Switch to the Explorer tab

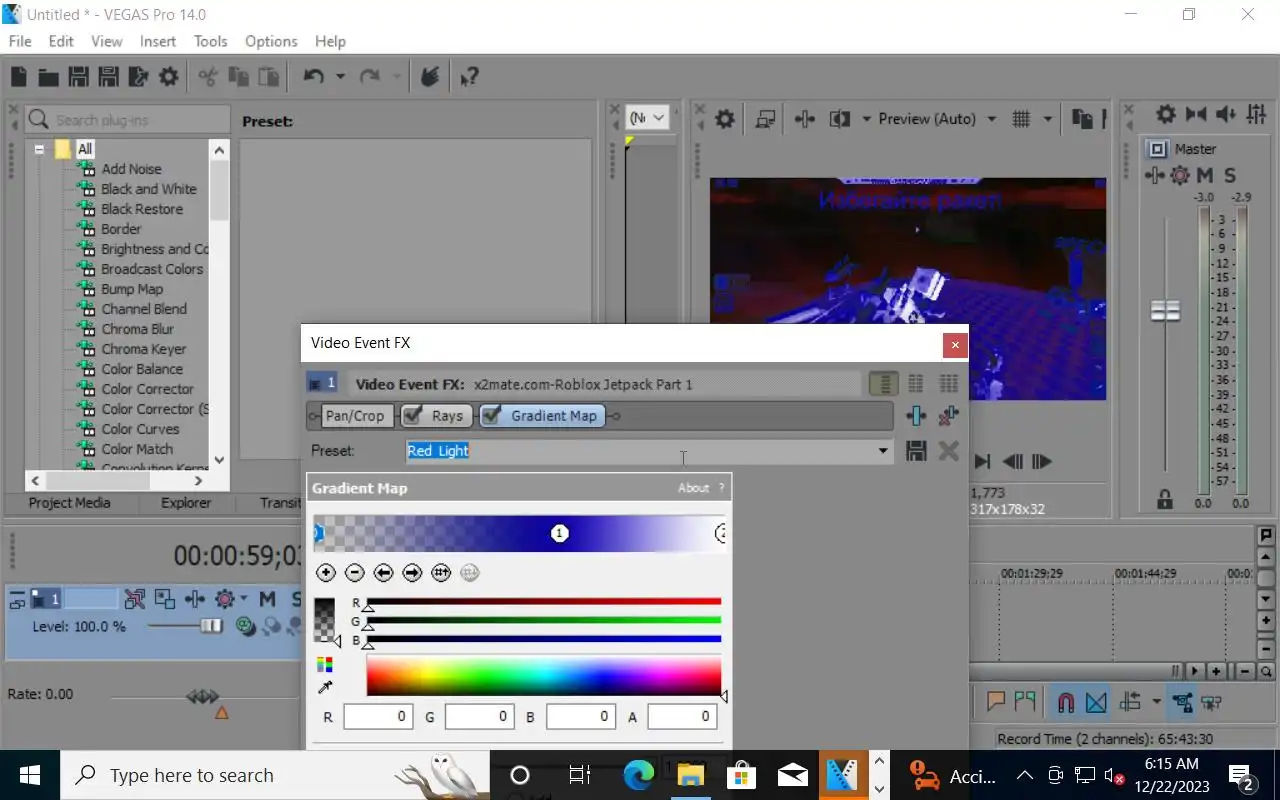[x=186, y=503]
